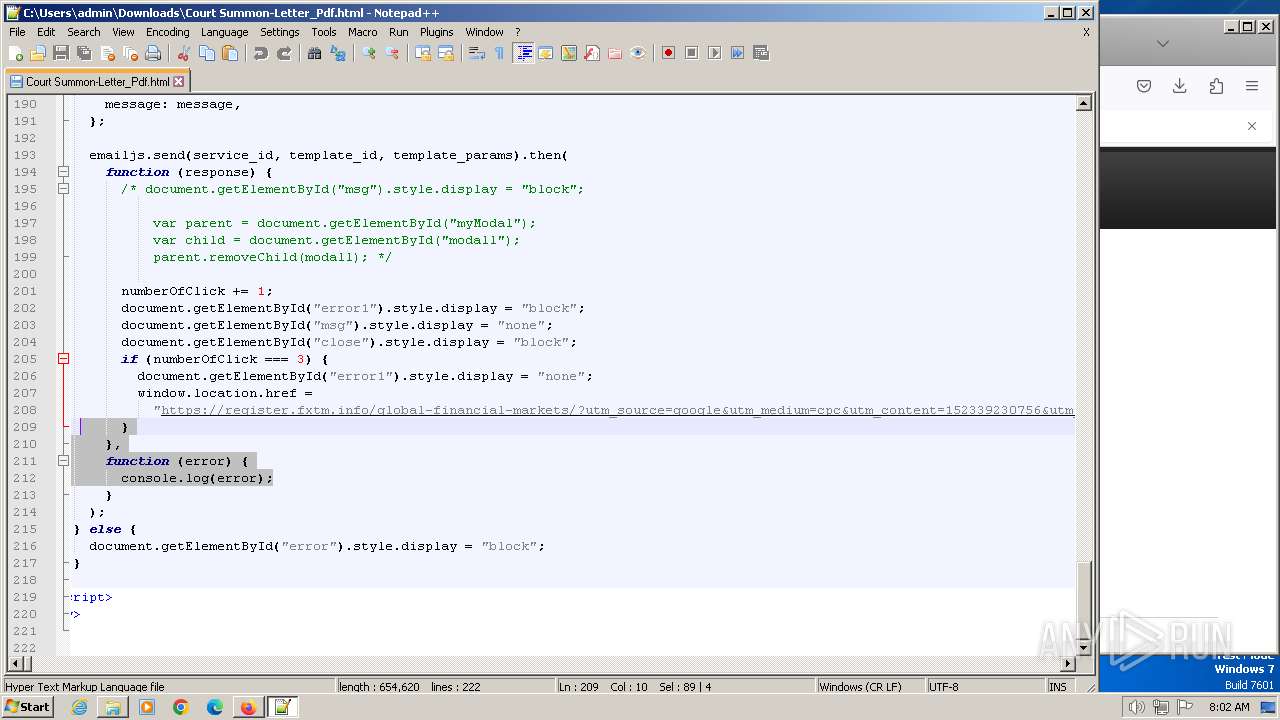The width and height of the screenshot is (1280, 720).
Task: Open the Function List panel icon
Action: click(592, 53)
